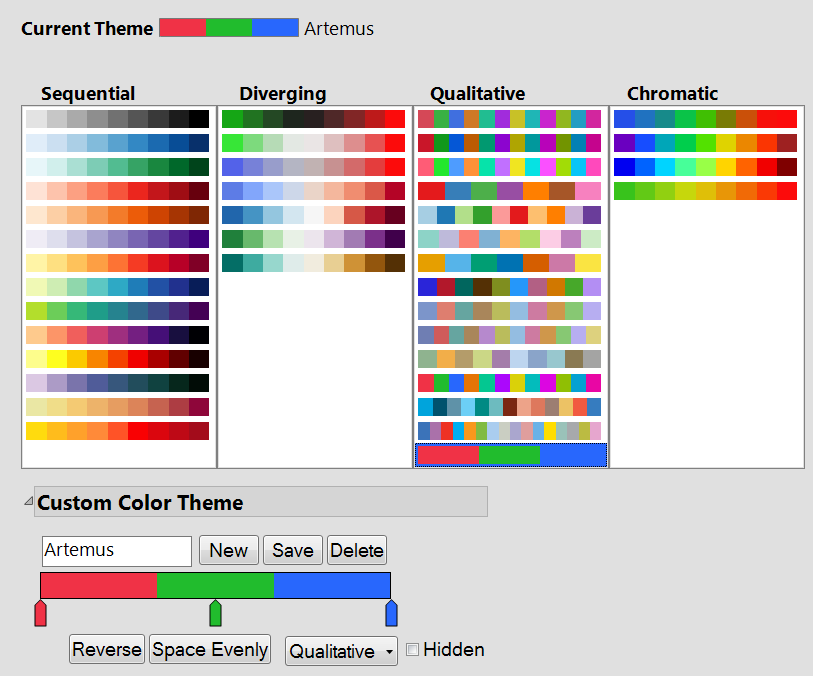The width and height of the screenshot is (813, 676).
Task: Select the teal-to-brown Diverging theme
Action: pyautogui.click(x=313, y=263)
